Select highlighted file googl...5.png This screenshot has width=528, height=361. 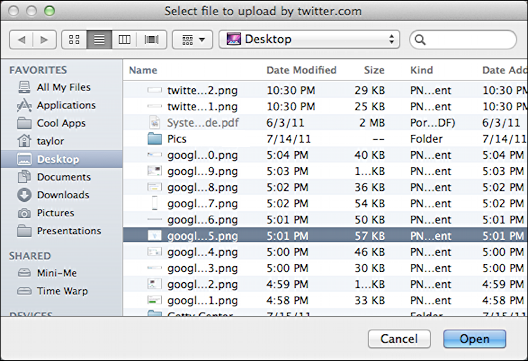[325, 236]
